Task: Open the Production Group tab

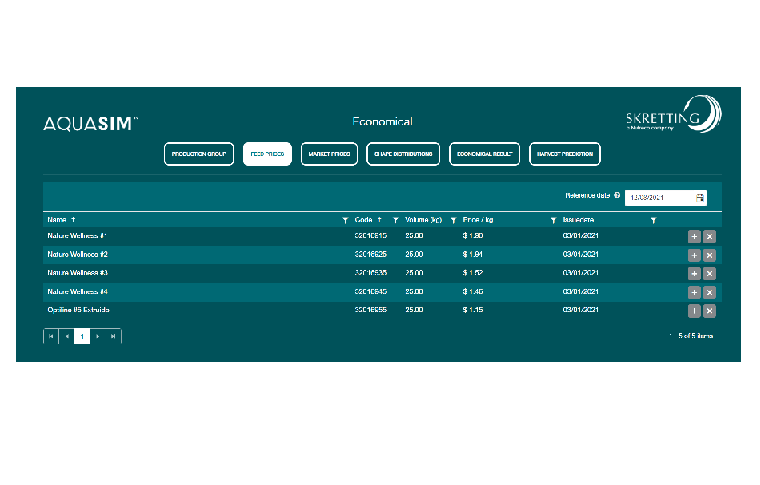Action: [x=199, y=154]
